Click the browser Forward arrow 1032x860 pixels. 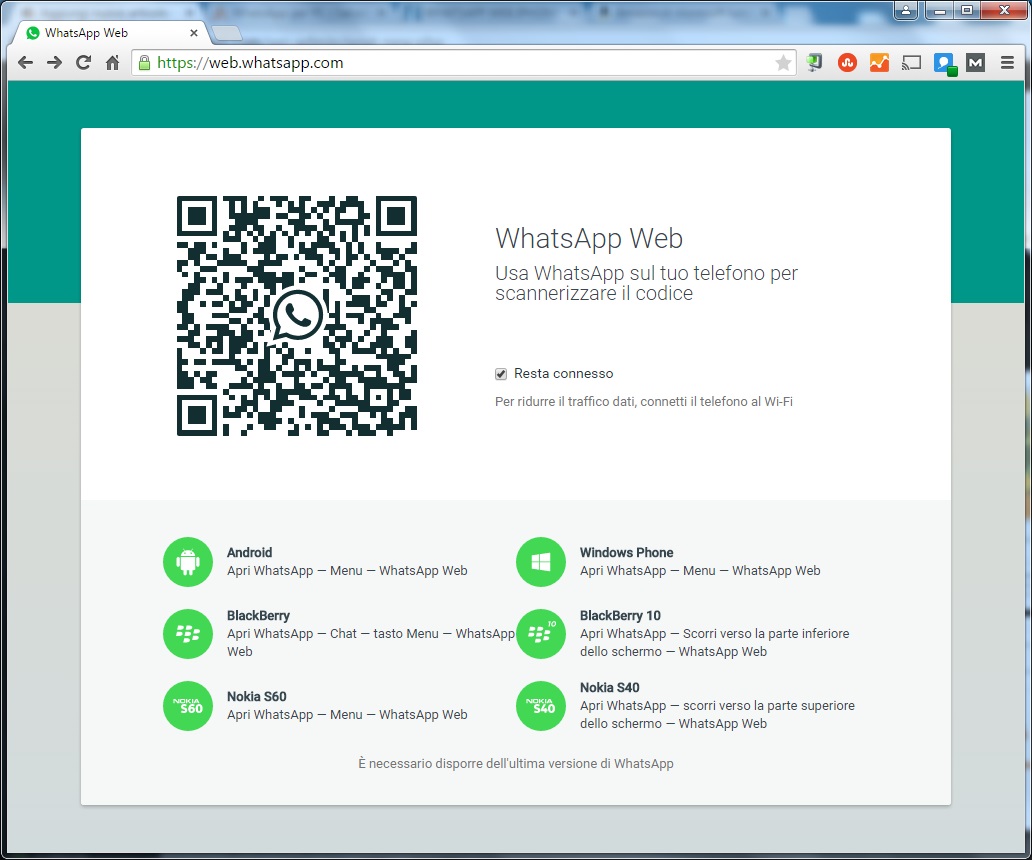coord(55,63)
